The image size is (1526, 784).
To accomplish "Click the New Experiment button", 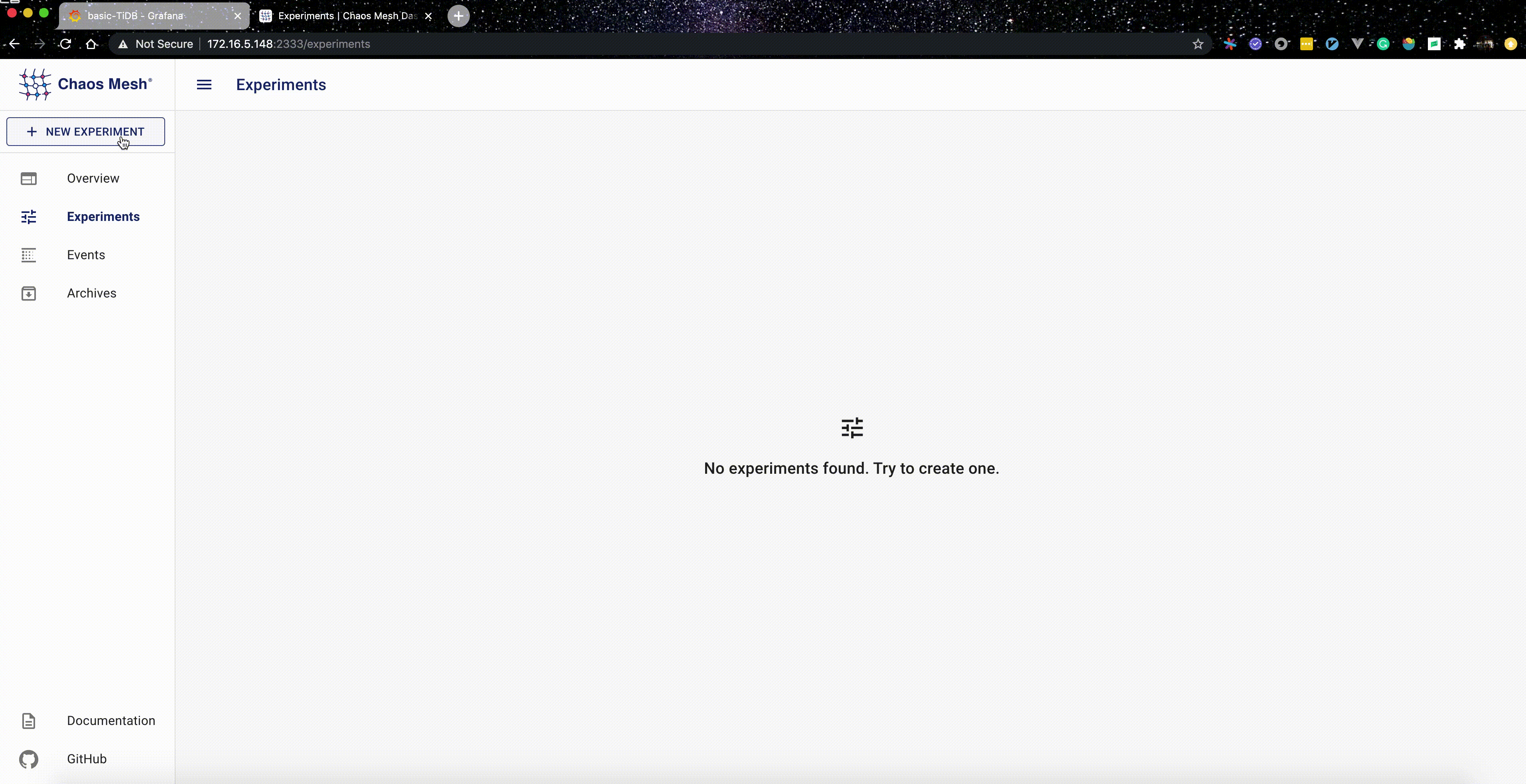I will click(86, 132).
